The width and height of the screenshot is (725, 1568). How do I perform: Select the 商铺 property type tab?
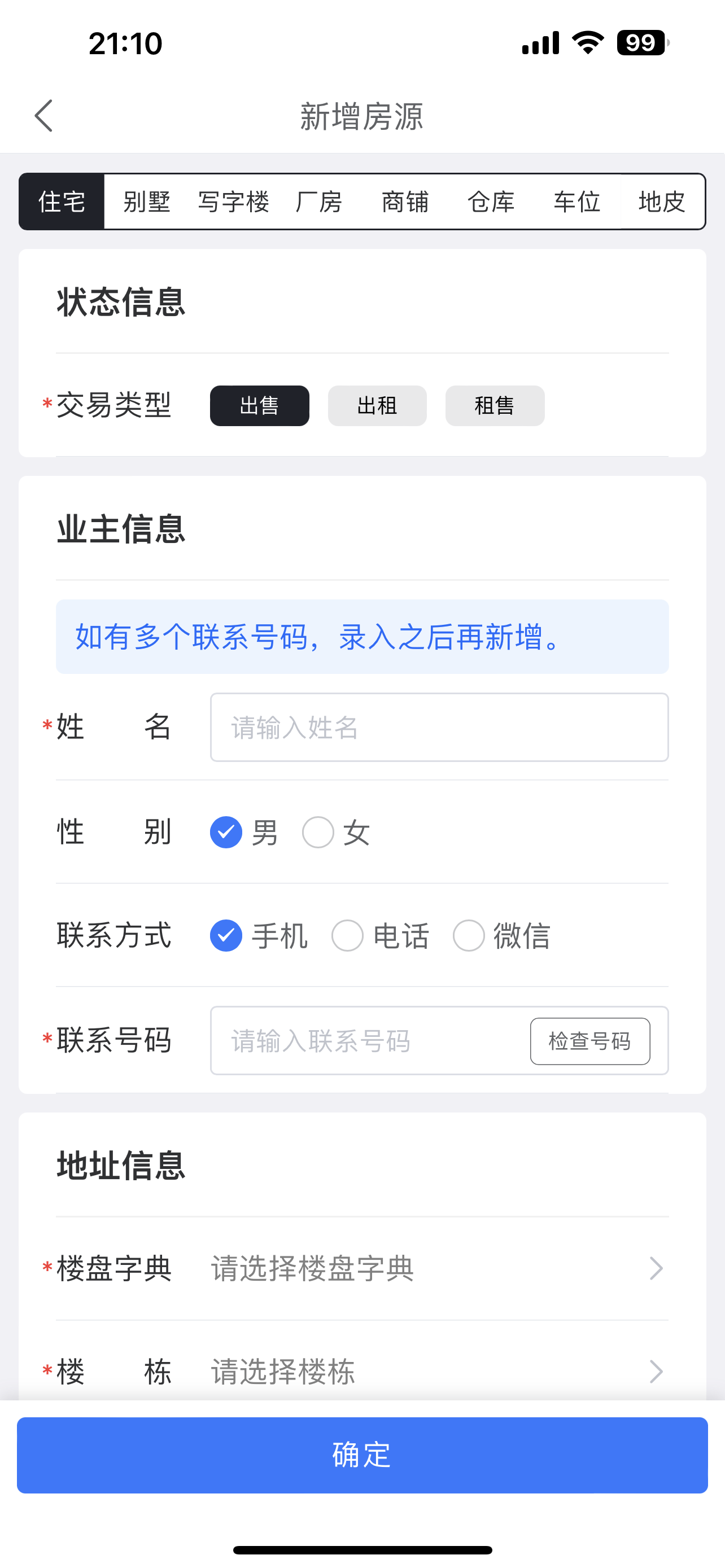point(405,202)
